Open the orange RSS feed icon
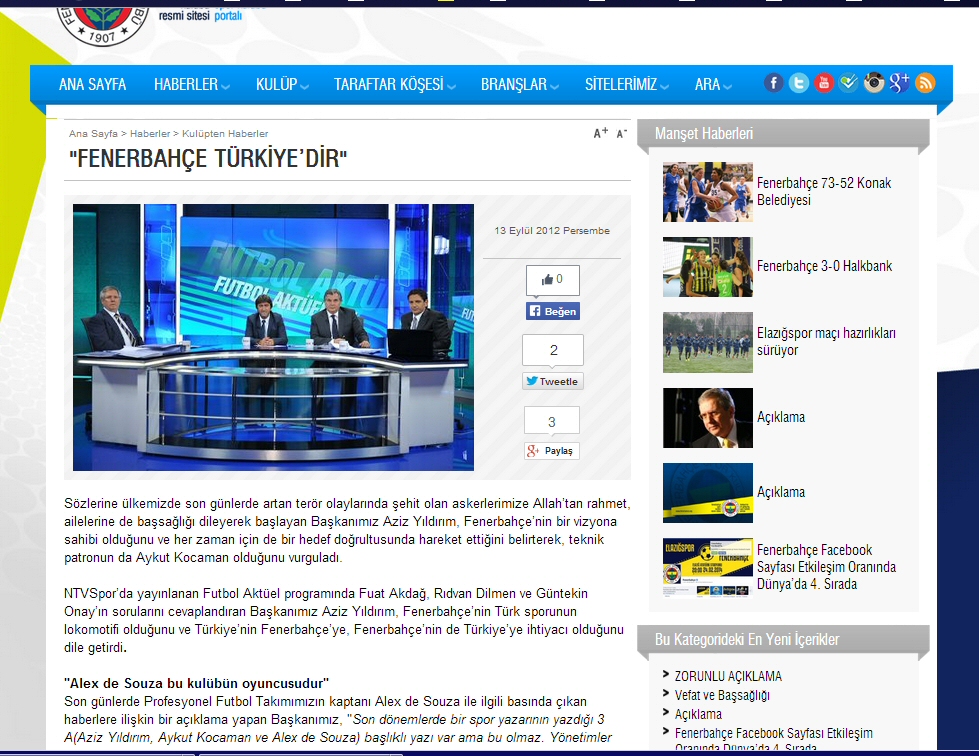 coord(926,84)
